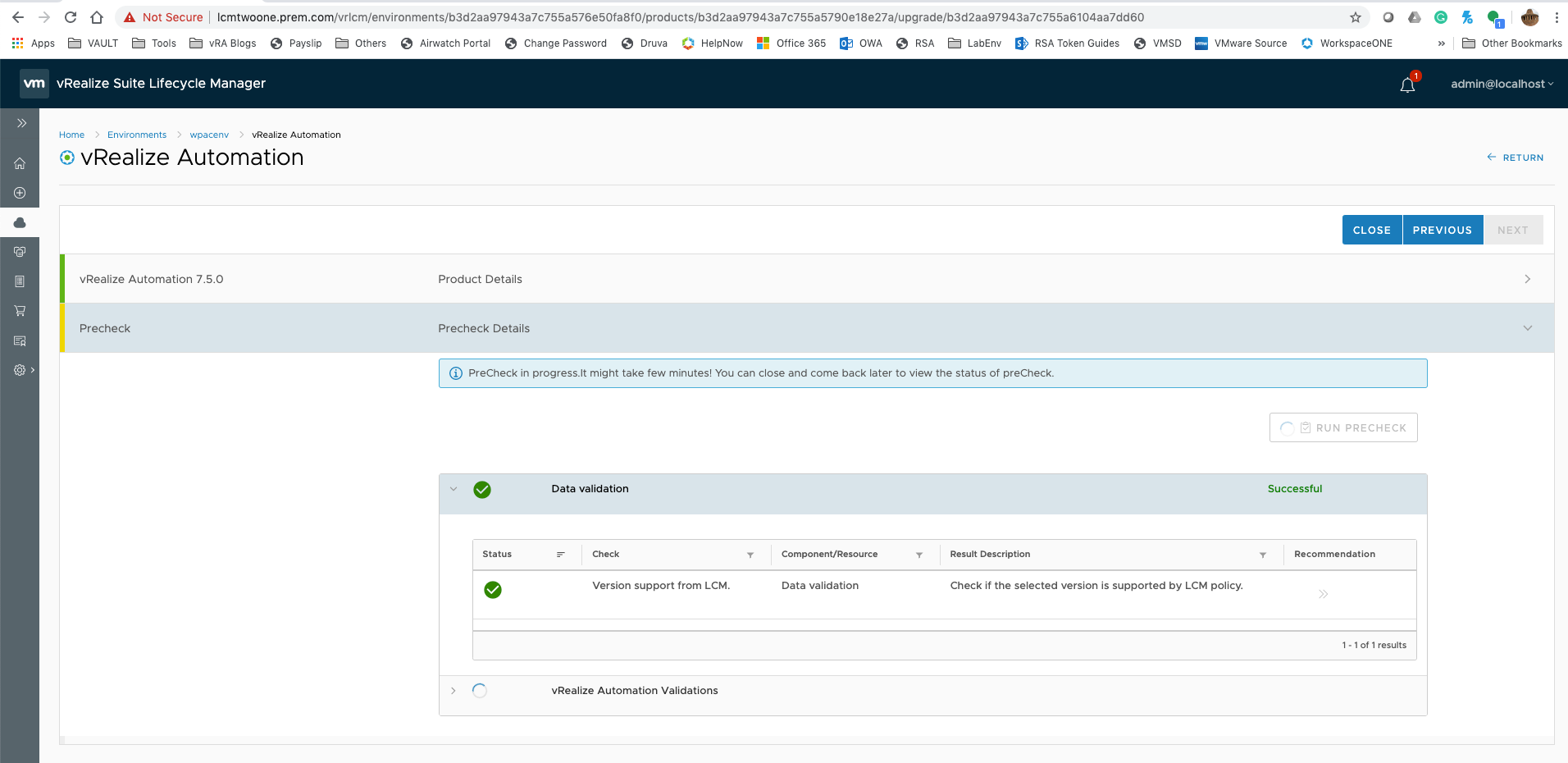Viewport: 1568px width, 763px height.
Task: Expand vRealize Automation Validations row
Action: tap(454, 691)
